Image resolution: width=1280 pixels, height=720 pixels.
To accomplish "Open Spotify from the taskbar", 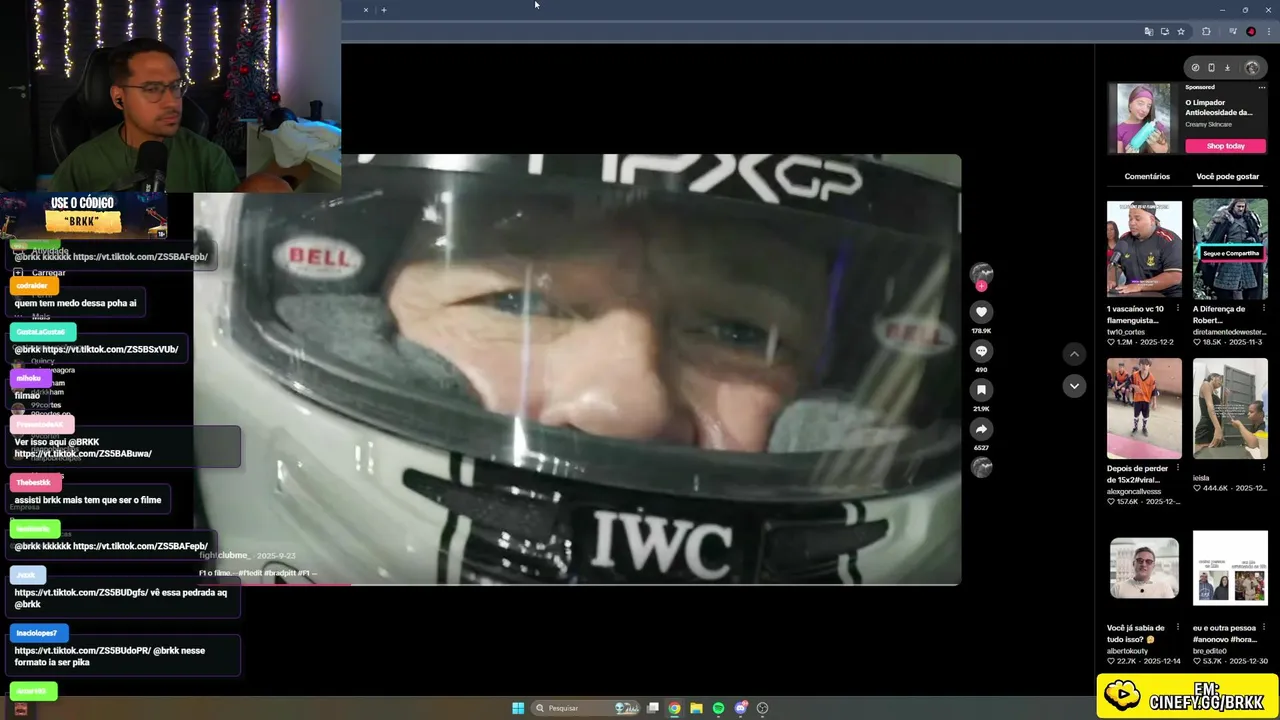I will 719,708.
